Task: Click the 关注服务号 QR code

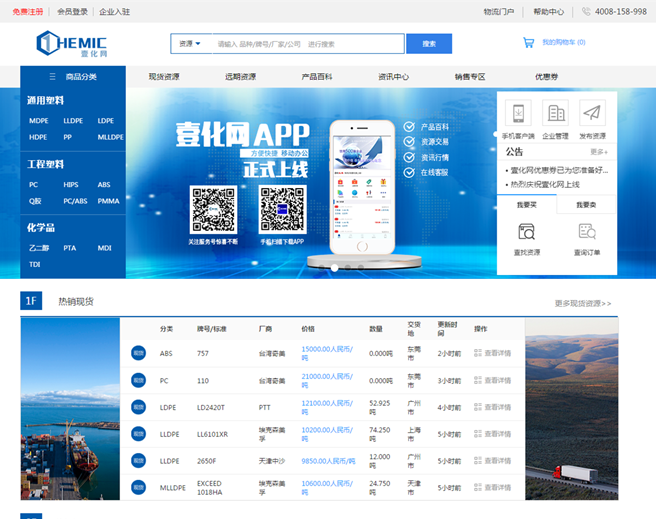Action: coord(213,210)
